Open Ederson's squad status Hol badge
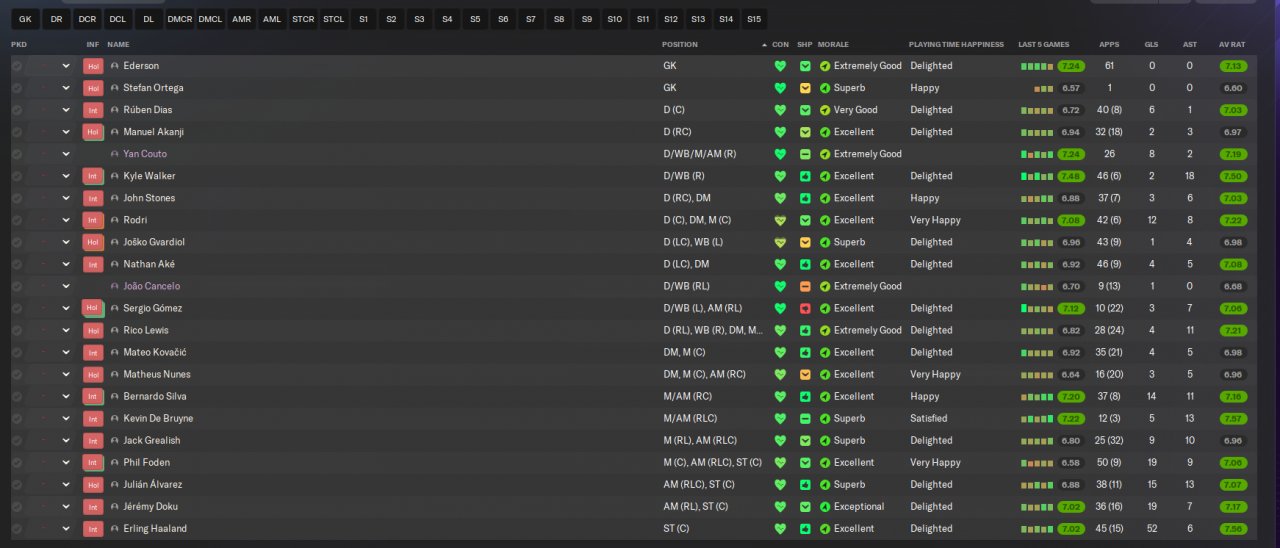Viewport: 1280px width, 548px height. point(93,66)
